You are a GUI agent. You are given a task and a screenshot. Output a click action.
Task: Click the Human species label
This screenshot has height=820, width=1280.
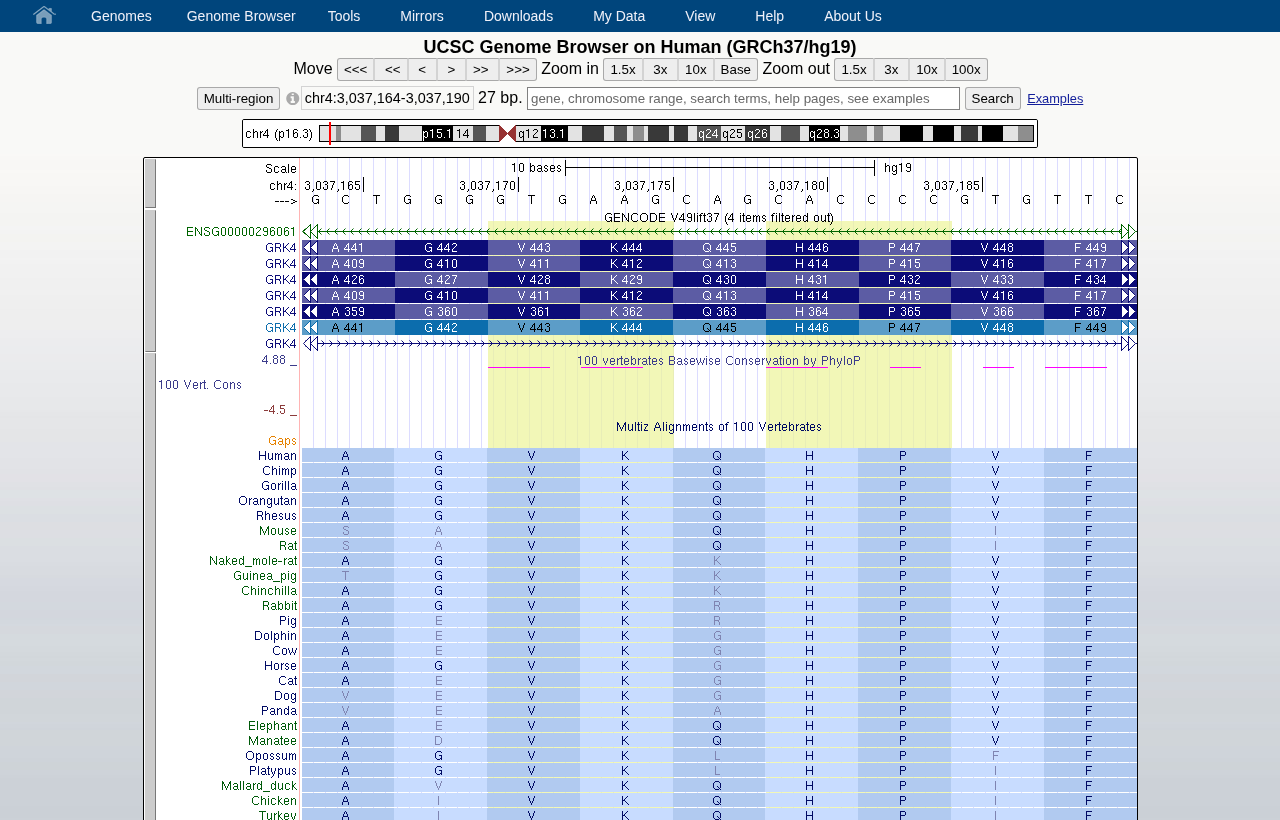click(277, 456)
